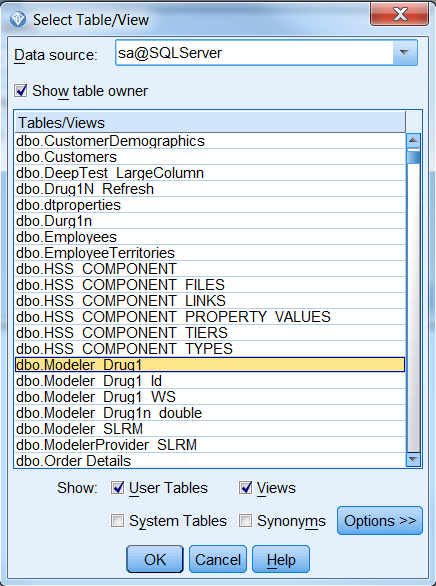This screenshot has width=436, height=586.
Task: Open Help for this dialog
Action: [x=281, y=559]
